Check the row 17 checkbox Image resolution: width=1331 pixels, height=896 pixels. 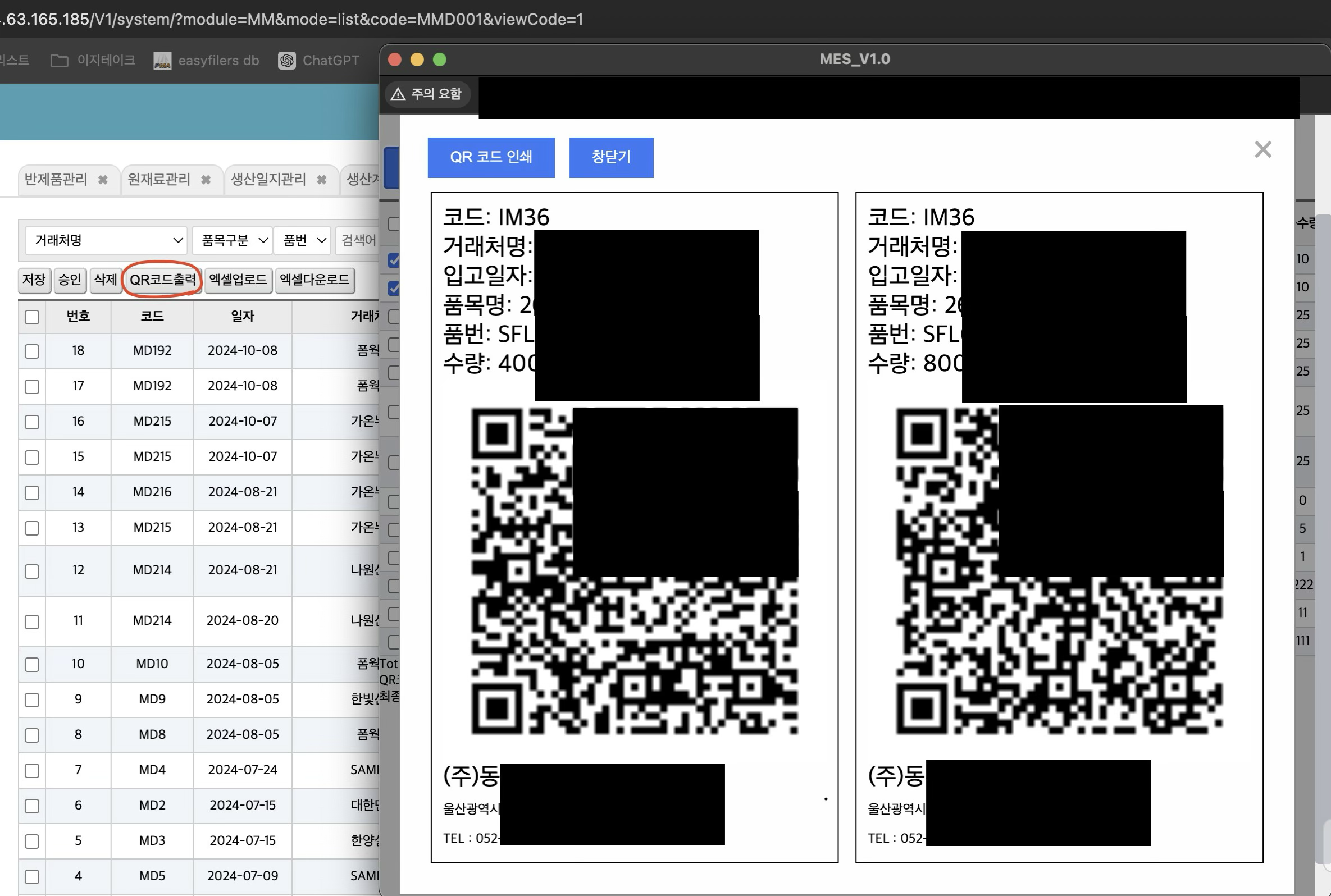click(32, 386)
